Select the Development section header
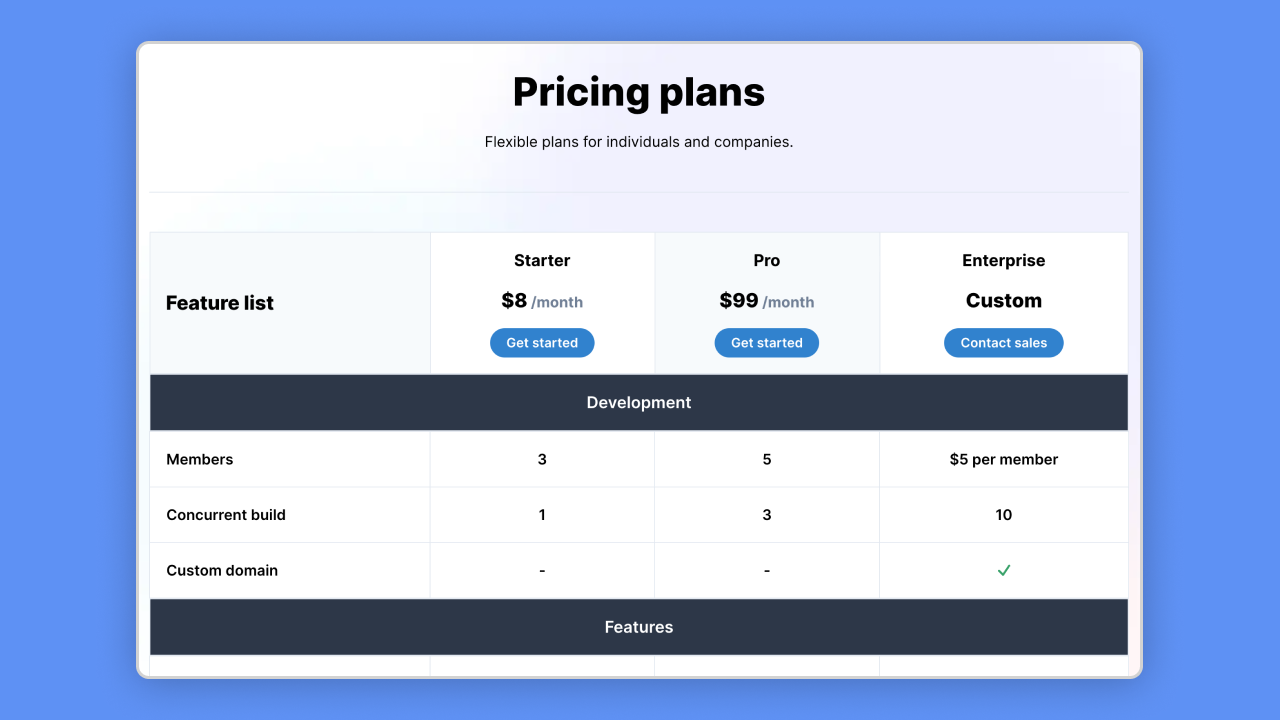Image resolution: width=1280 pixels, height=720 pixels. coord(639,403)
